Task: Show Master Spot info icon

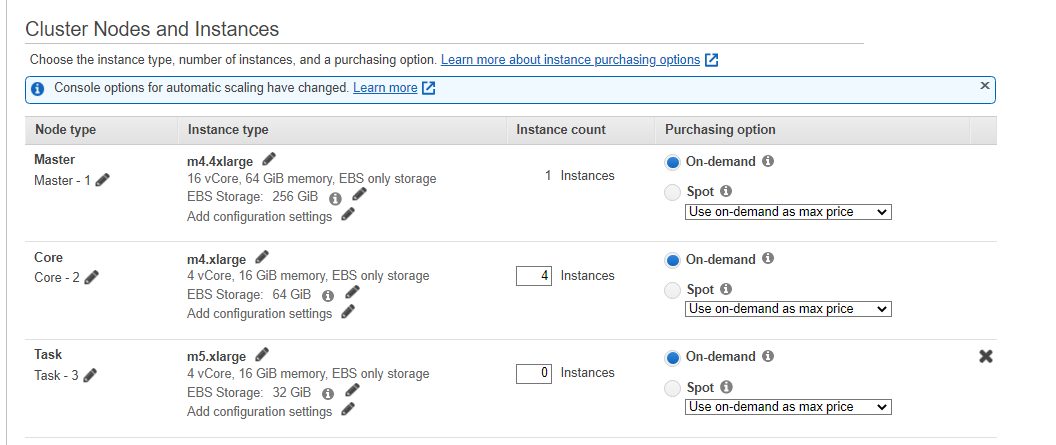Action: pos(726,191)
